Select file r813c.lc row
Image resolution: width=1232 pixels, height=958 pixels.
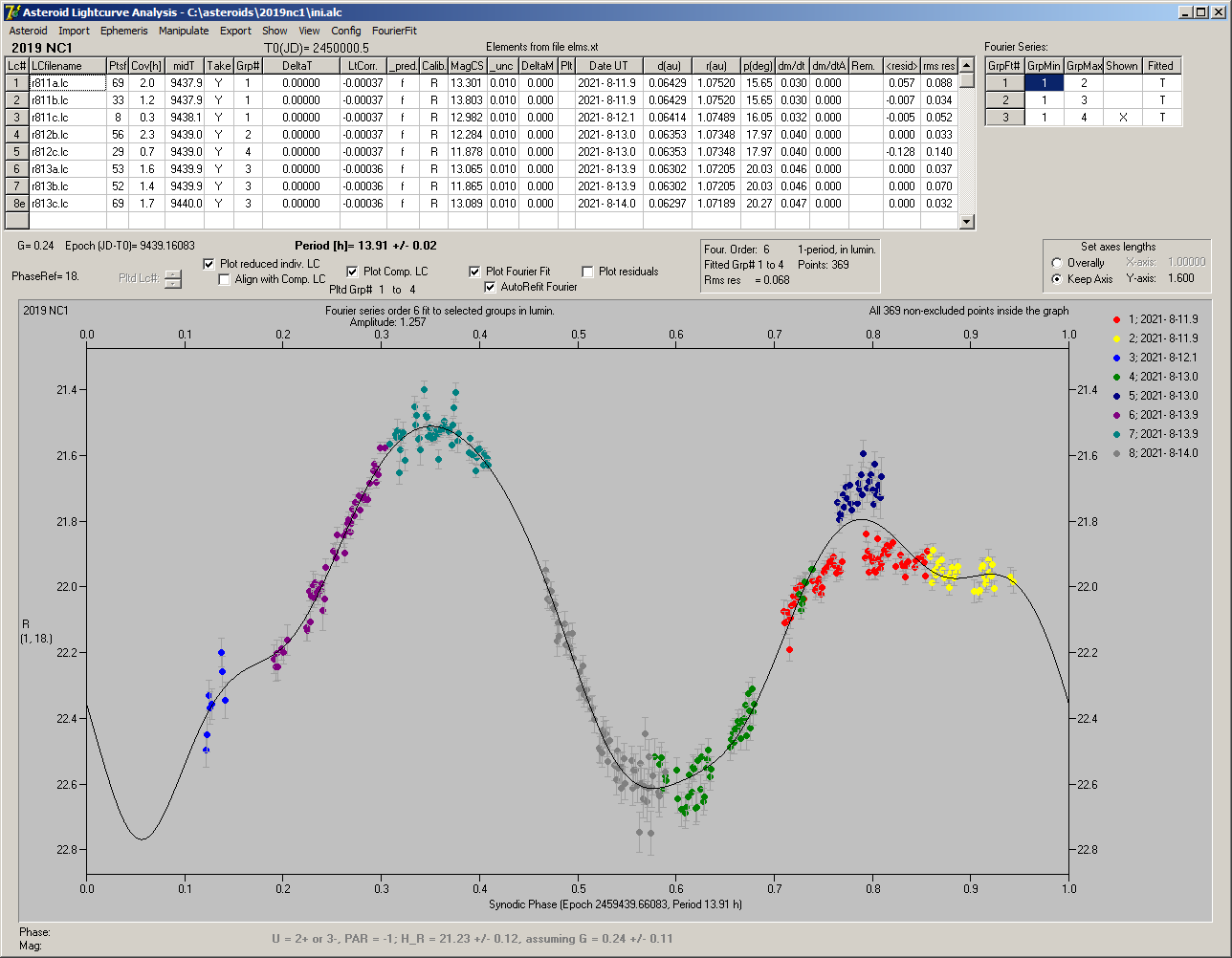click(68, 204)
